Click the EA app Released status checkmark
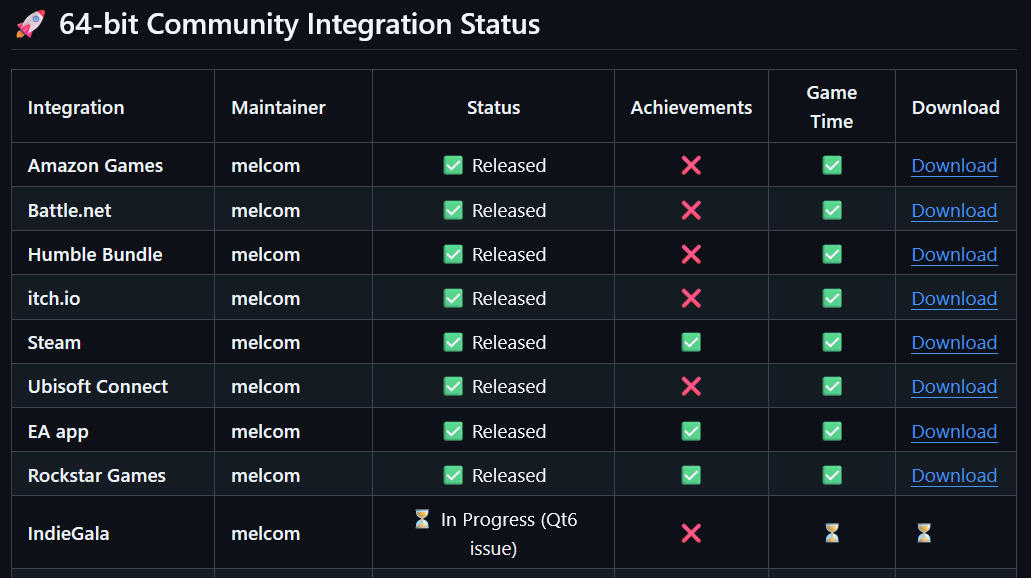 453,431
